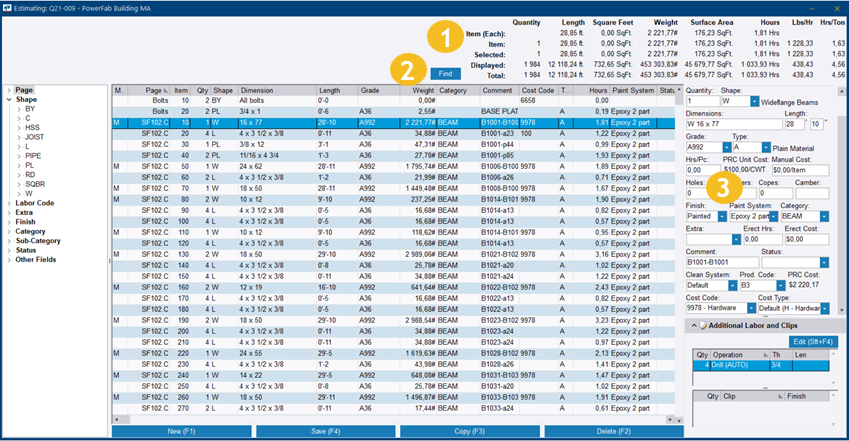Viewport: 849px width, 441px height.
Task: Open the Shape dropdown
Action: tap(753, 101)
